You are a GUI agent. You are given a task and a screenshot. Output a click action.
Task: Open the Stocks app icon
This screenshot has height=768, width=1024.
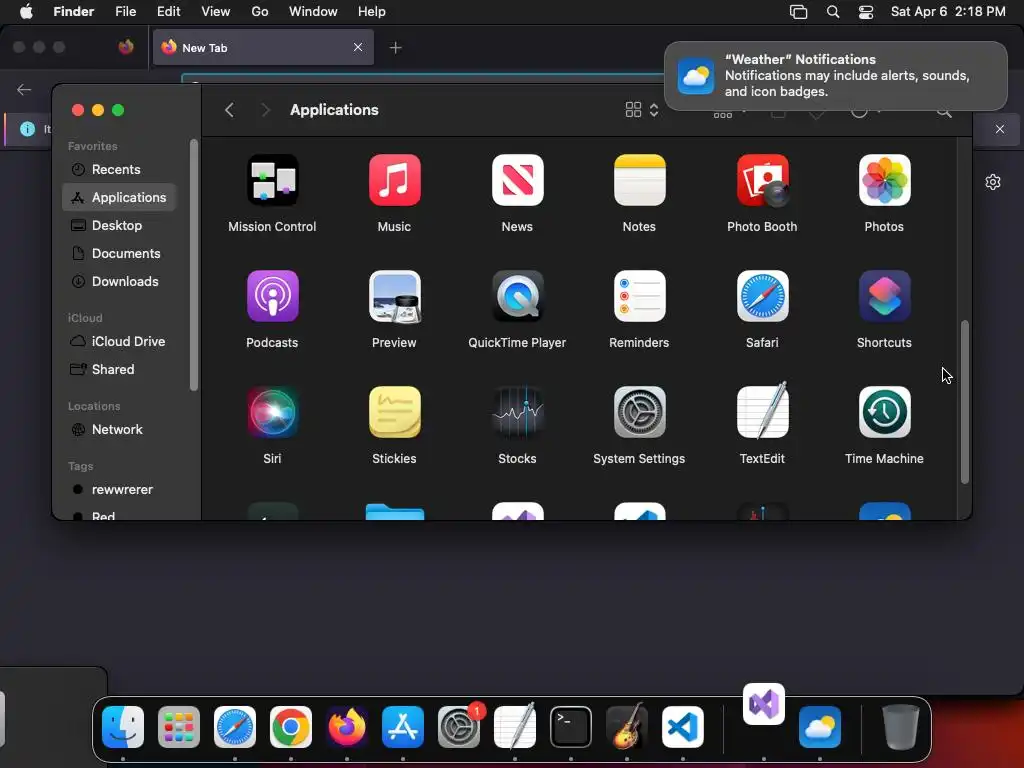click(517, 412)
